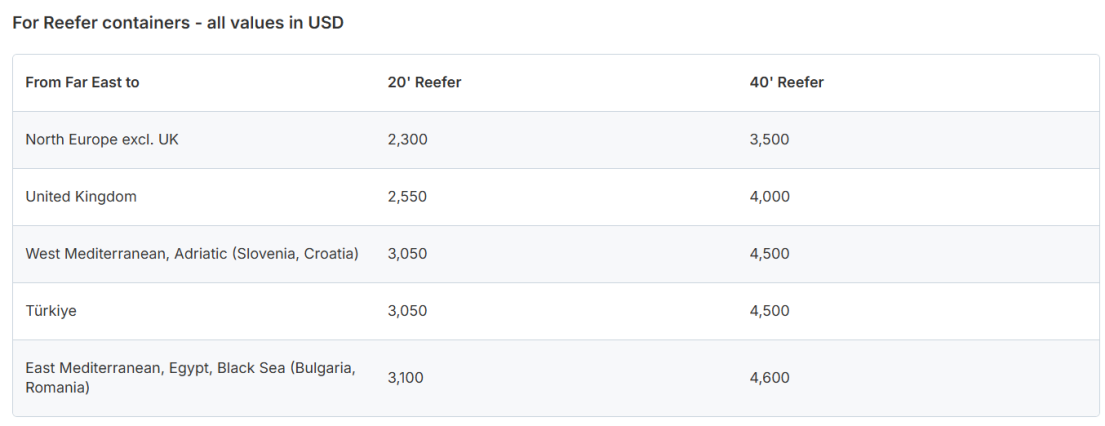The width and height of the screenshot is (1105, 426).
Task: Select the Türkiye row label
Action: (x=51, y=311)
